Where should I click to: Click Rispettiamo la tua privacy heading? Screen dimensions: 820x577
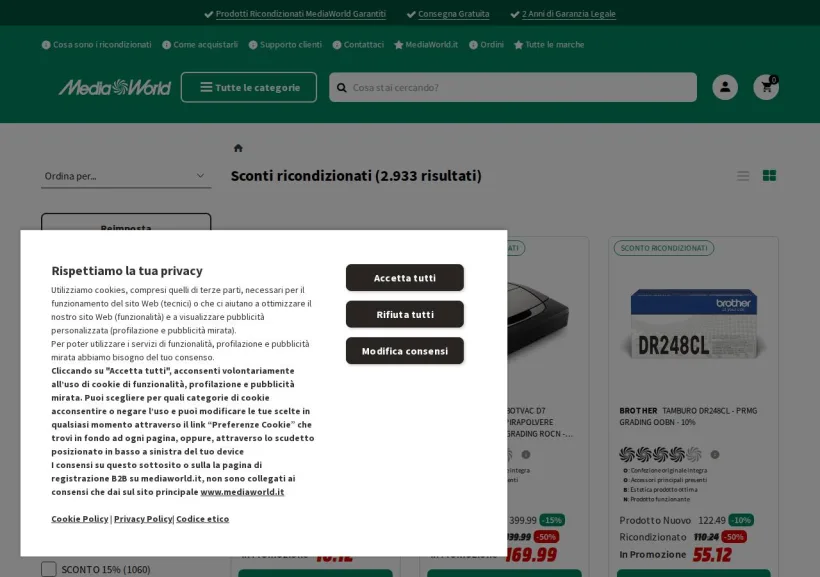(x=127, y=271)
